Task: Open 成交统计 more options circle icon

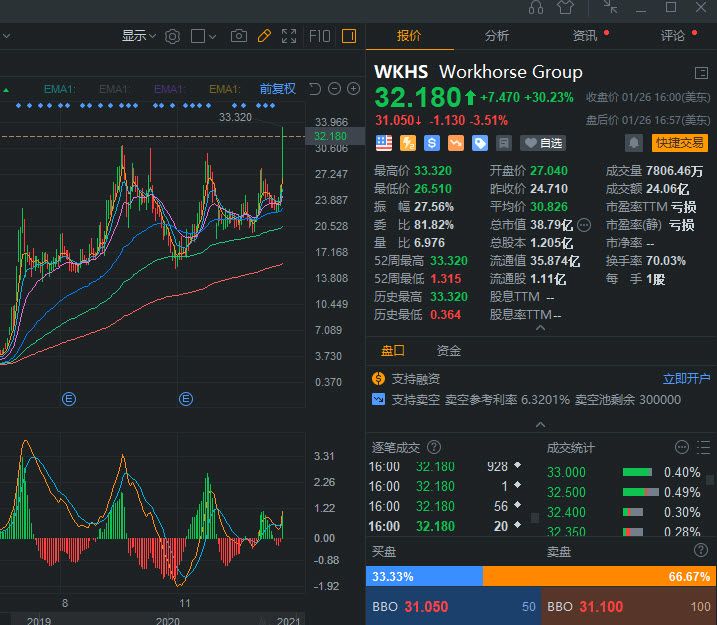Action: click(x=682, y=447)
